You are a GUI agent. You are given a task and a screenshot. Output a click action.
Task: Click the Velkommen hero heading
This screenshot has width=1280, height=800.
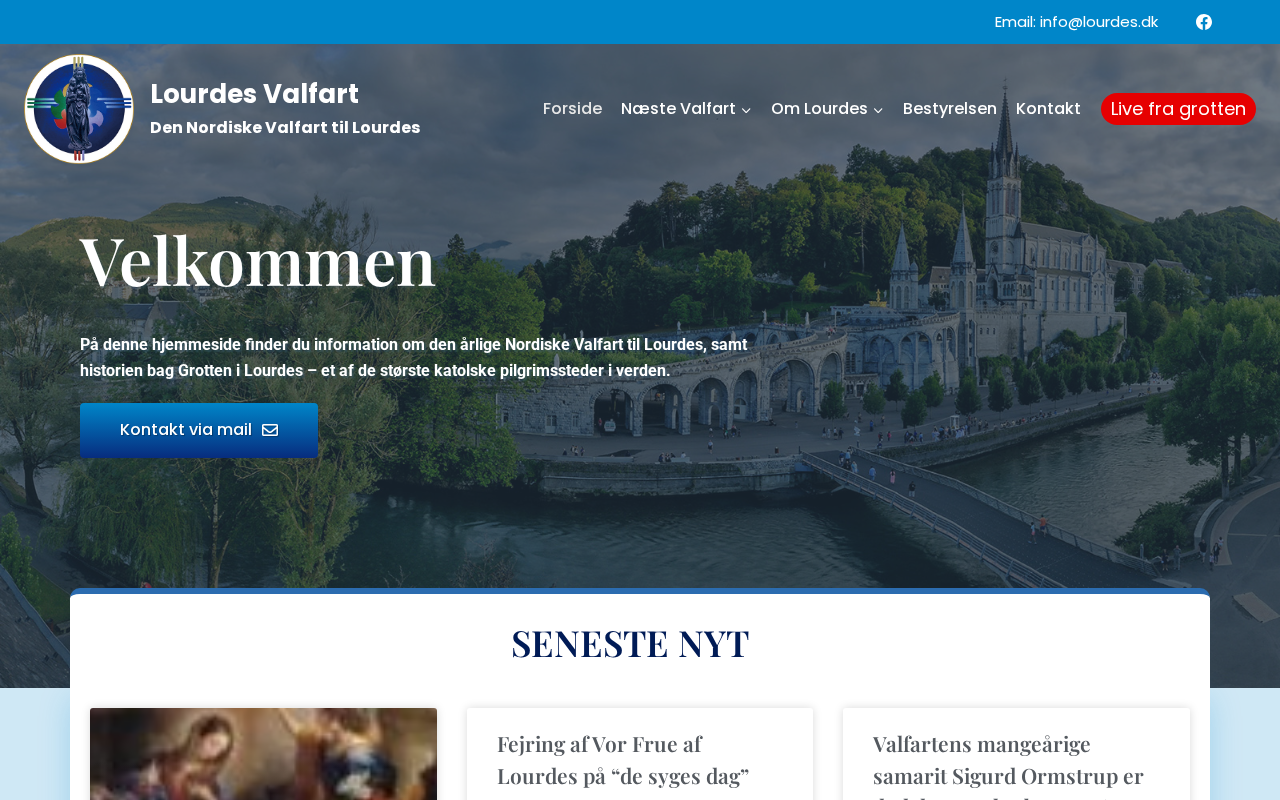(258, 260)
